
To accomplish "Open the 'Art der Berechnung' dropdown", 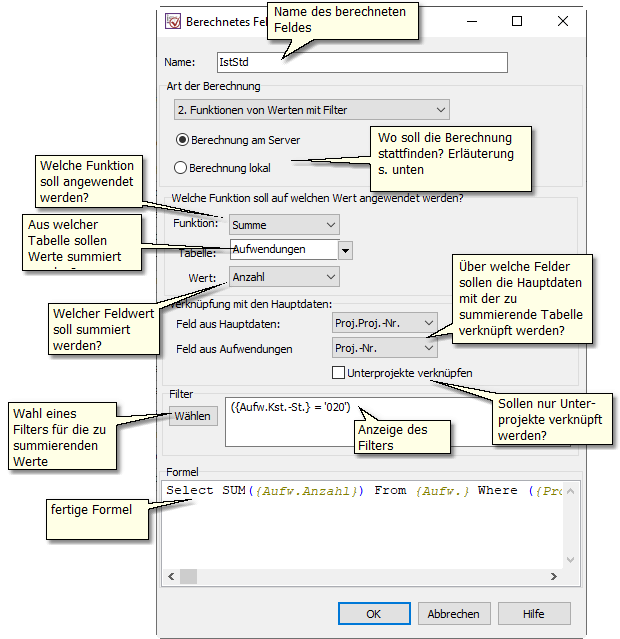I will (310, 110).
